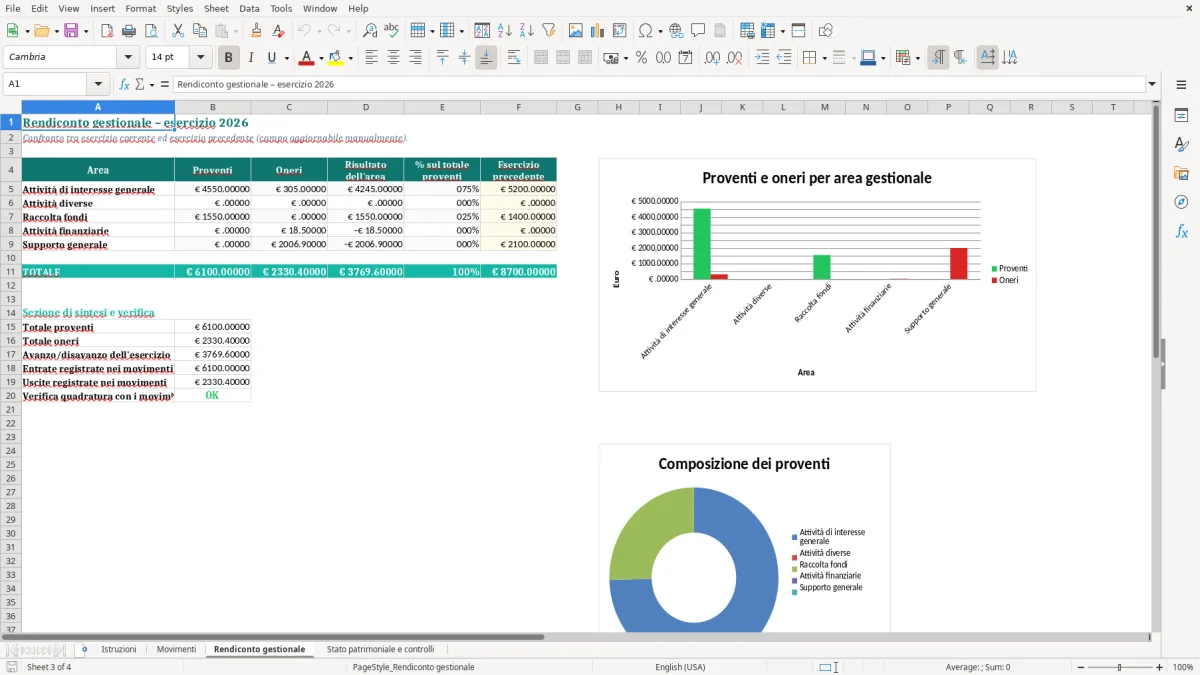The height and width of the screenshot is (675, 1200).
Task: Insert a chart
Action: (598, 31)
